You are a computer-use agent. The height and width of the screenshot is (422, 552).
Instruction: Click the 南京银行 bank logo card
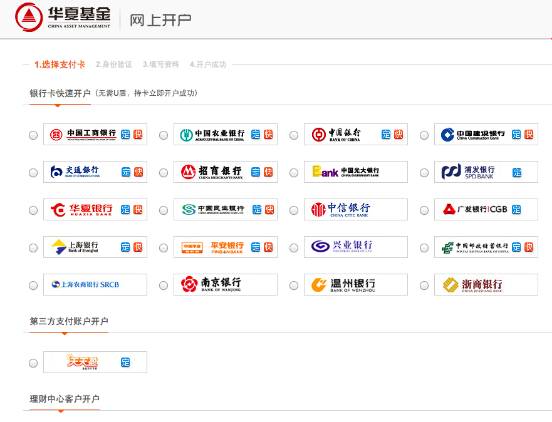pos(225,284)
